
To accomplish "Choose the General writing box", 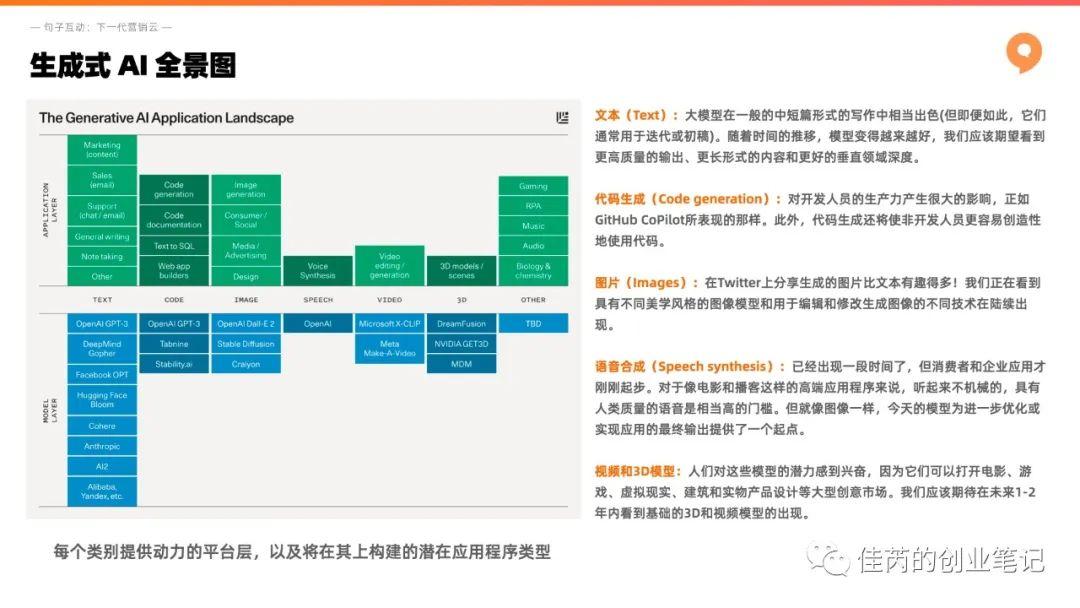I will tap(102, 237).
